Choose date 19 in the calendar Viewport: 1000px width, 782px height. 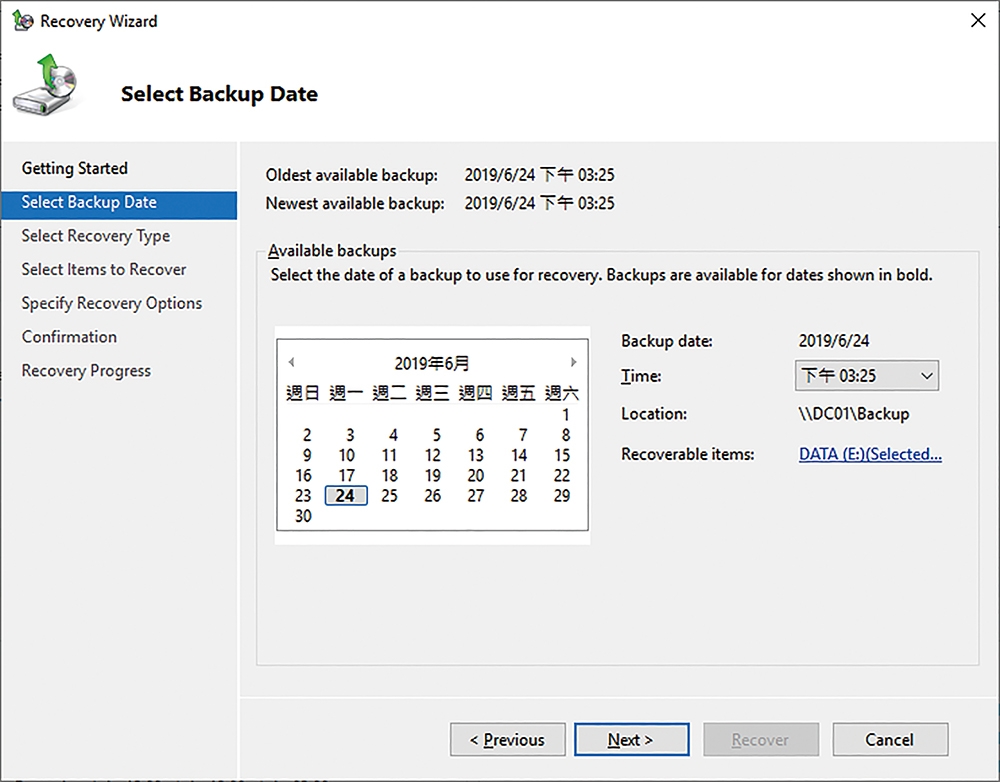point(433,476)
